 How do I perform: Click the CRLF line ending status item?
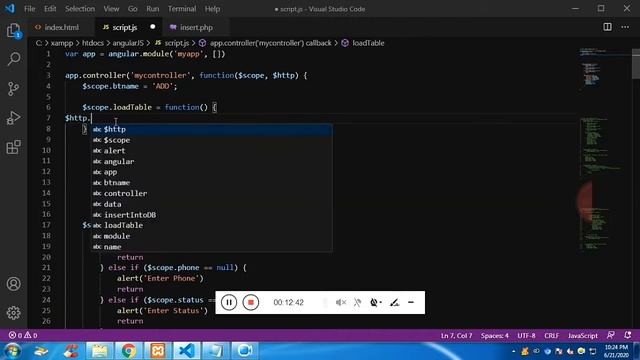click(551, 336)
